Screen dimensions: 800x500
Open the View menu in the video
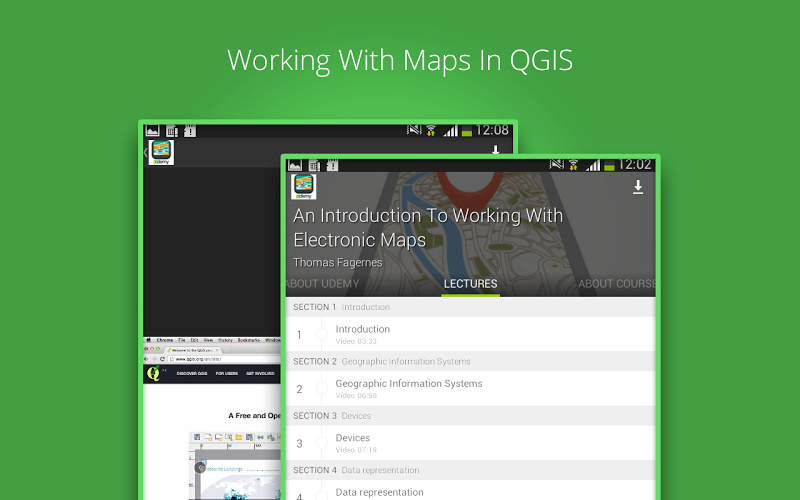point(208,340)
